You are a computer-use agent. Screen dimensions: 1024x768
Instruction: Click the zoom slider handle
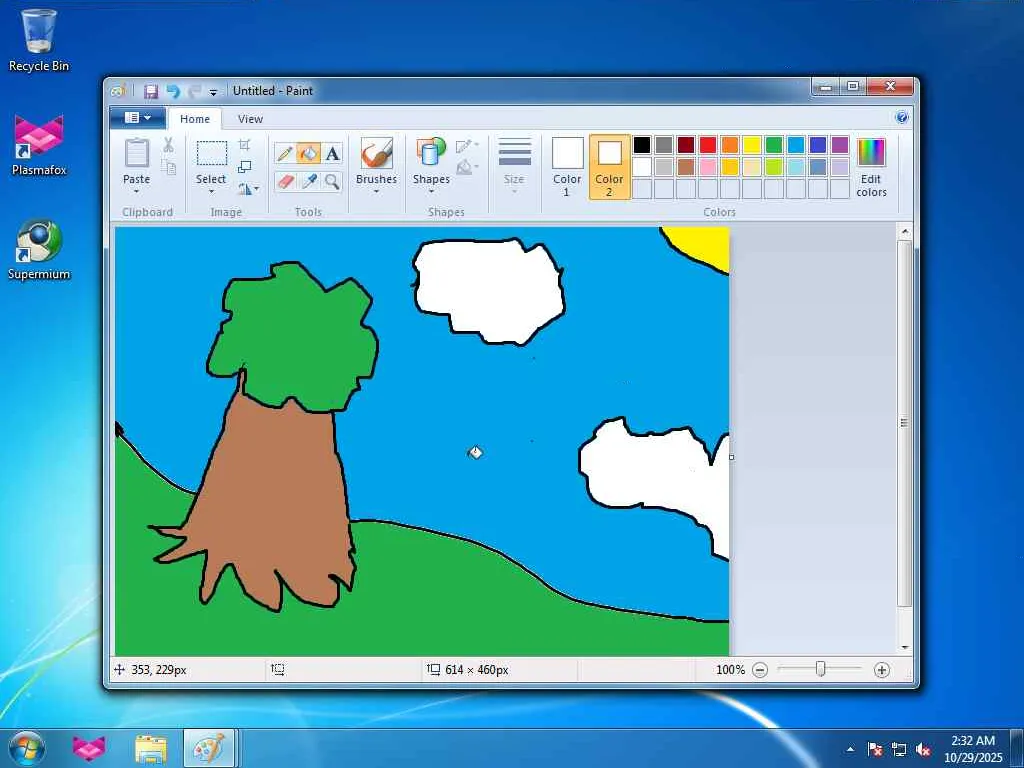point(821,669)
